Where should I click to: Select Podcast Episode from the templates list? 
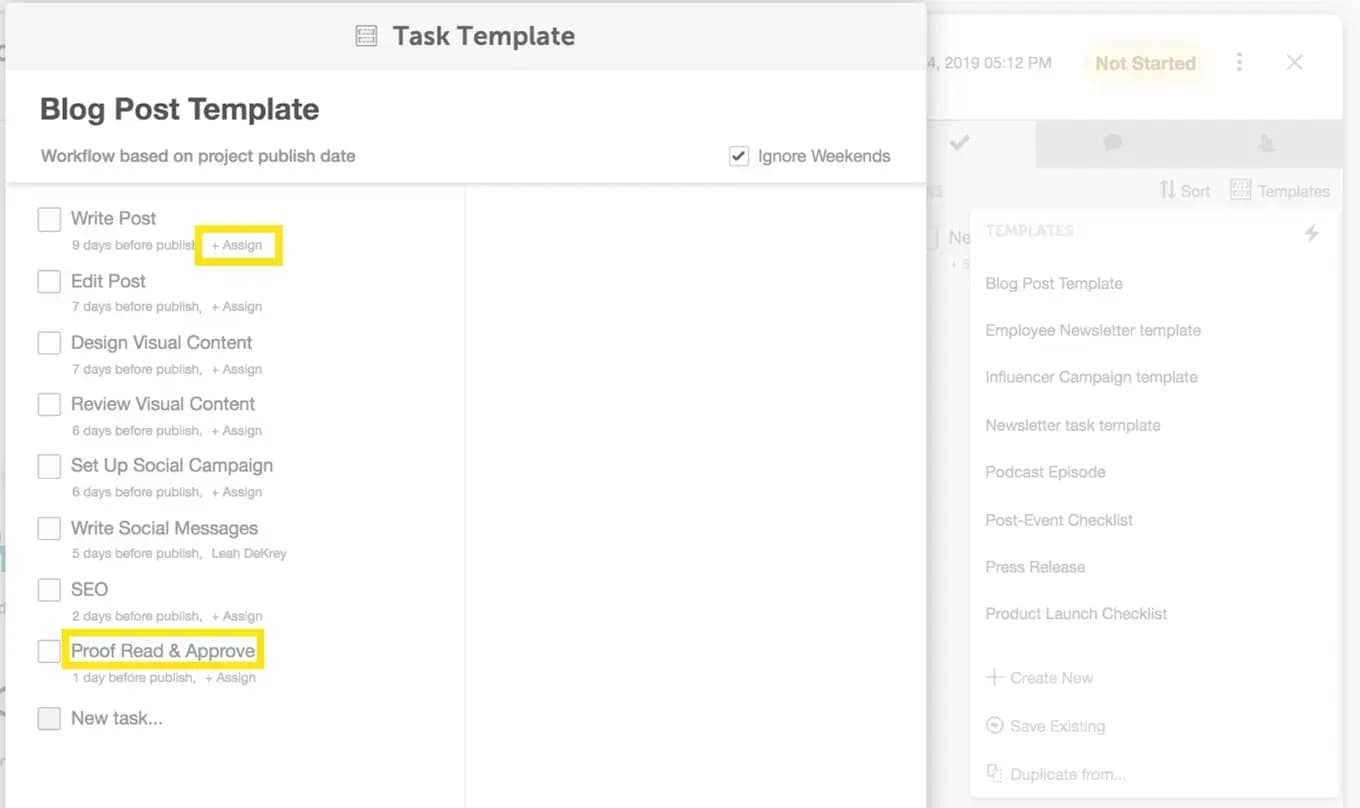[1045, 472]
